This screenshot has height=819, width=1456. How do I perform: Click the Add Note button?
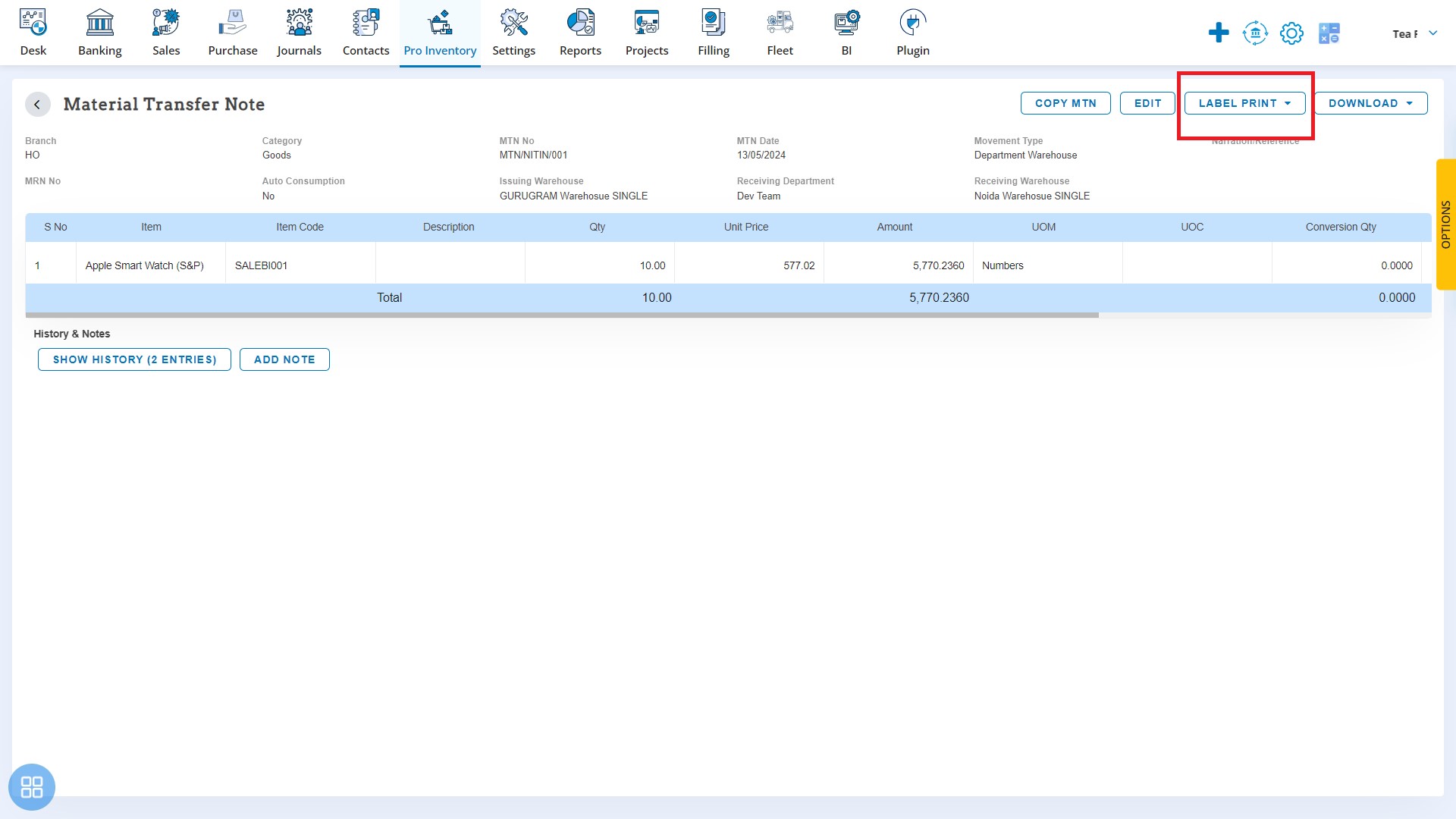coord(285,359)
